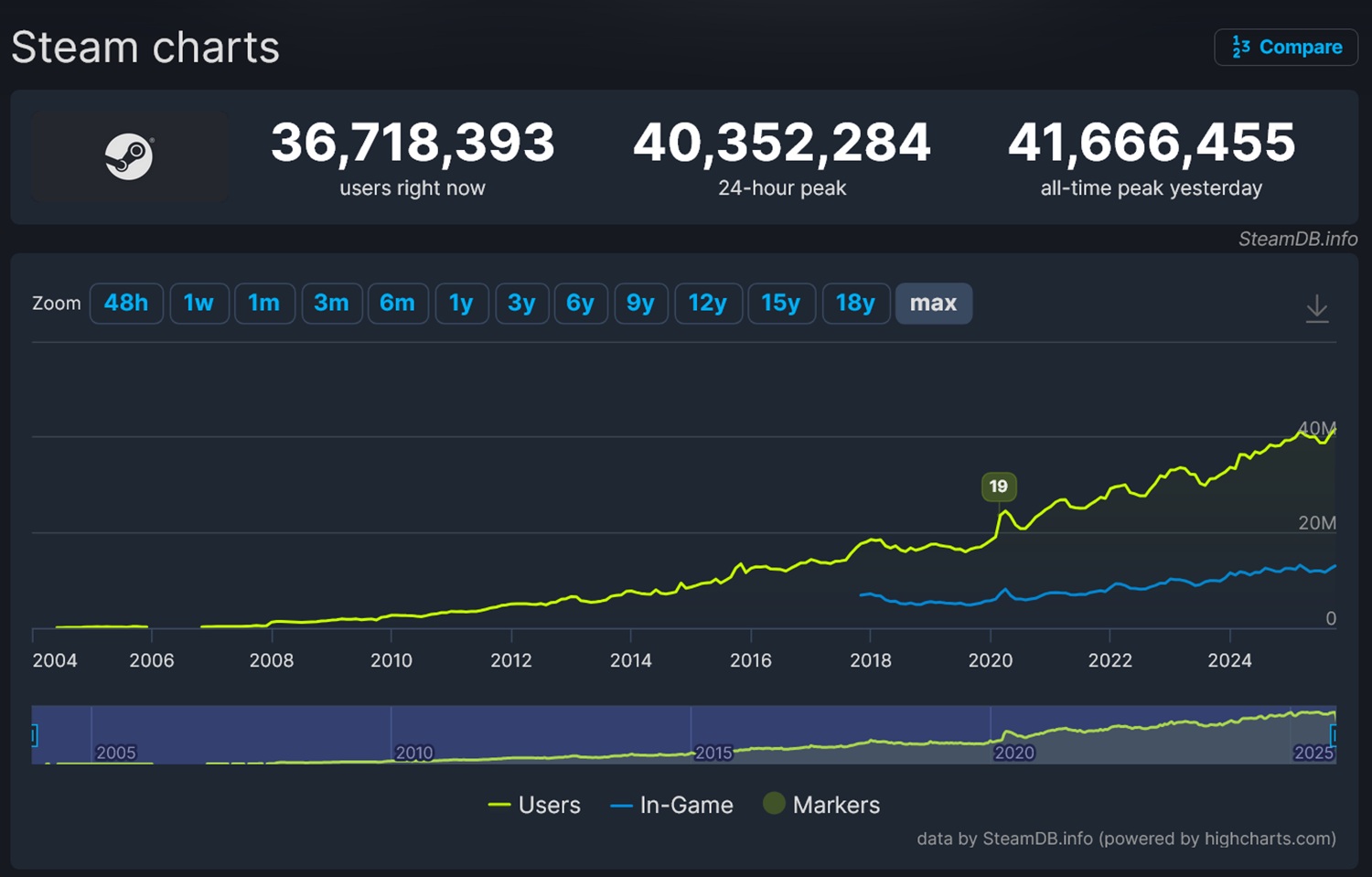Viewport: 1372px width, 877px height.
Task: Click the right navigator range handle
Action: pos(1334,734)
